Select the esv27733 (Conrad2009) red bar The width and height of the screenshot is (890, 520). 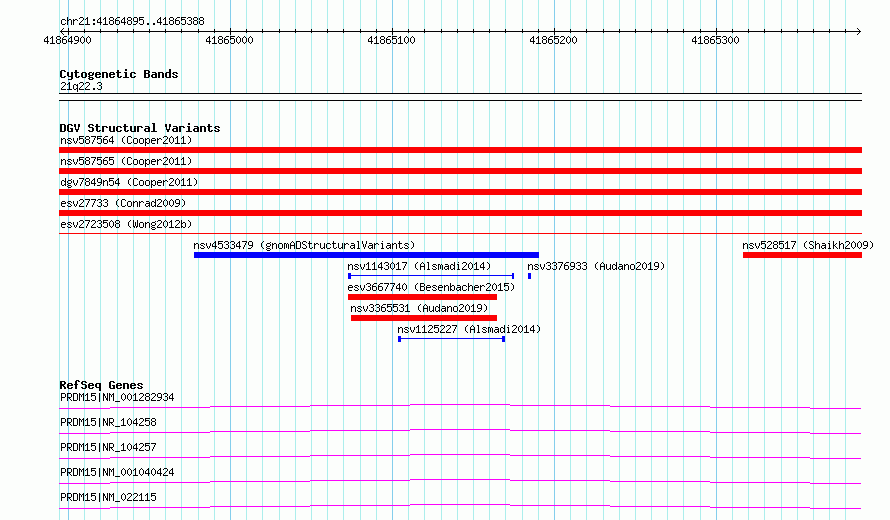[460, 213]
